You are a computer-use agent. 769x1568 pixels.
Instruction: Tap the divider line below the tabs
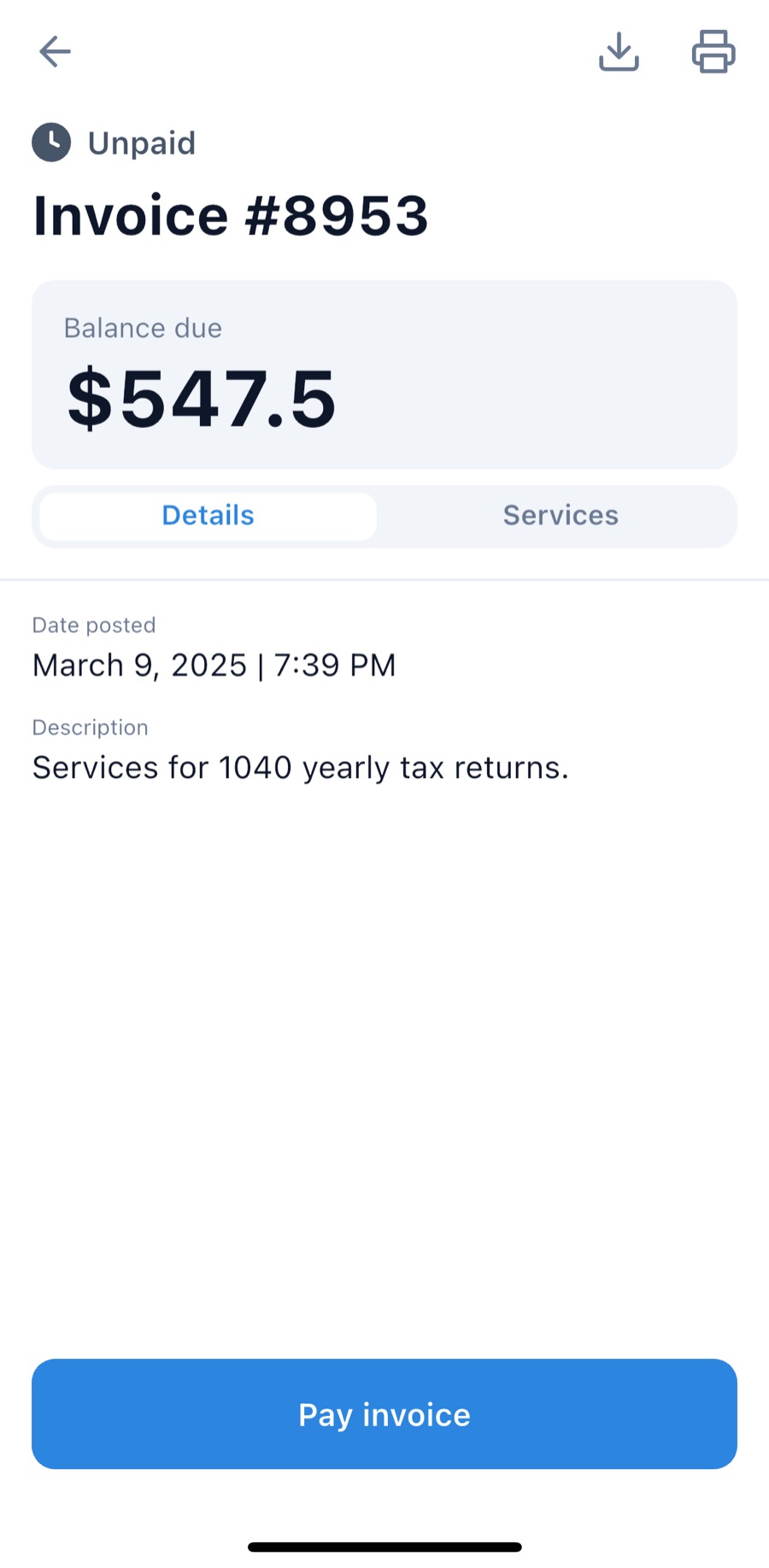click(x=384, y=580)
